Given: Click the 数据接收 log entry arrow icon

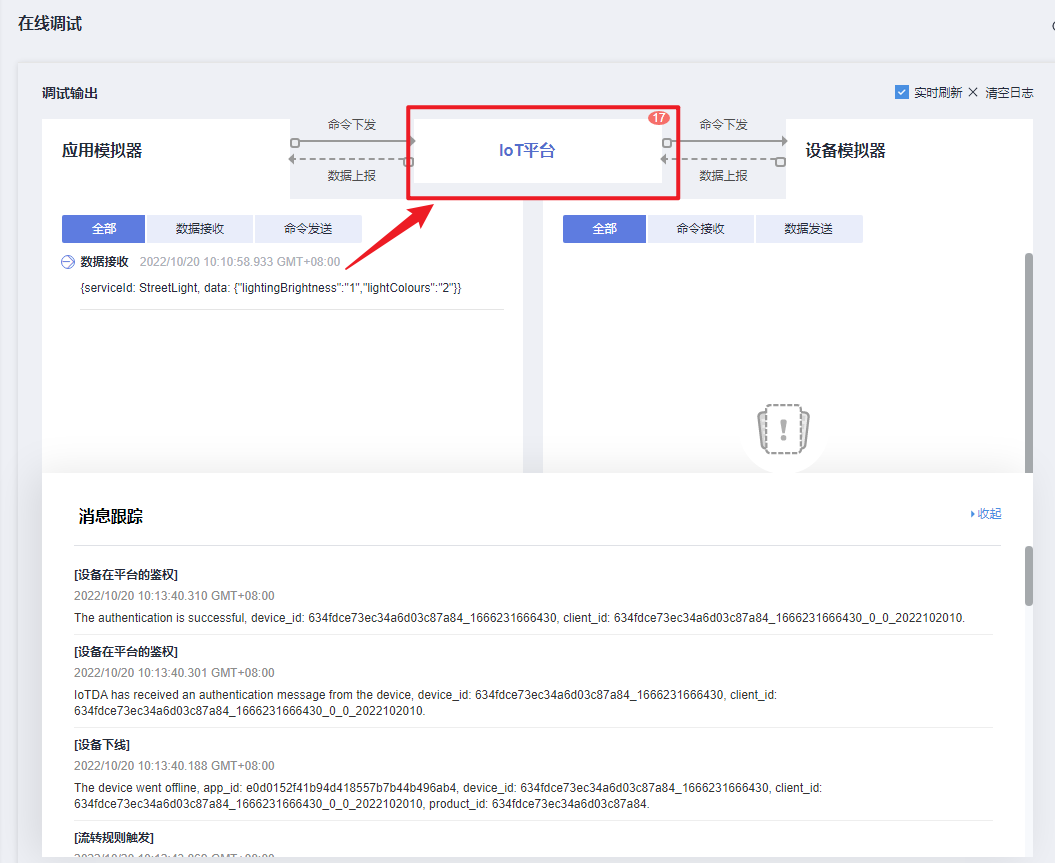Looking at the screenshot, I should [68, 262].
